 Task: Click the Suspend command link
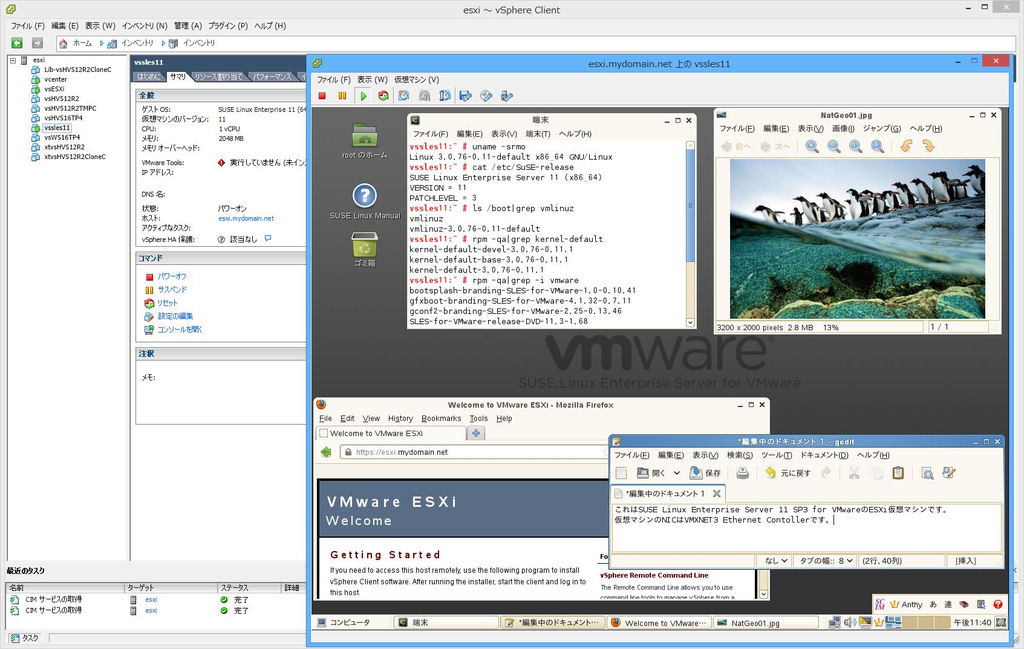(x=172, y=290)
